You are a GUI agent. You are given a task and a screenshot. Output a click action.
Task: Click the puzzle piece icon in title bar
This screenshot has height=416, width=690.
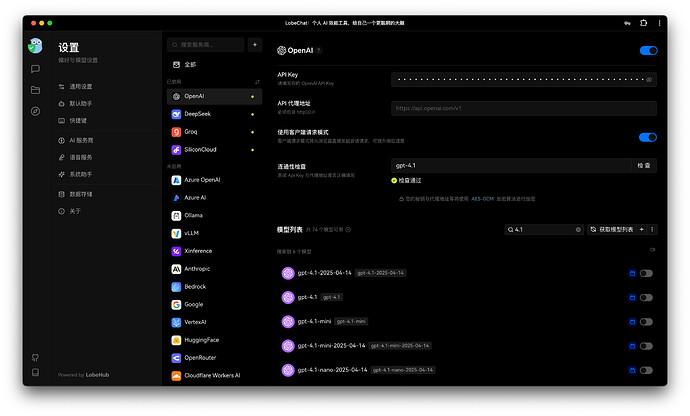[x=643, y=23]
